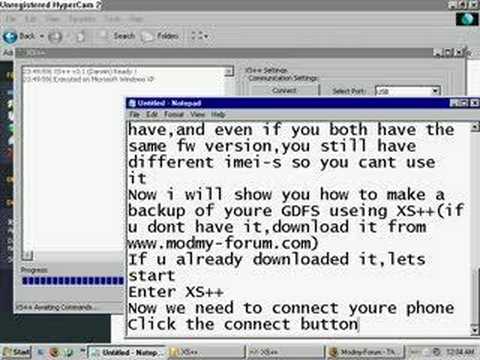Image resolution: width=480 pixels, height=360 pixels.
Task: Switch to XS++ folder taskbar button
Action: (206, 352)
